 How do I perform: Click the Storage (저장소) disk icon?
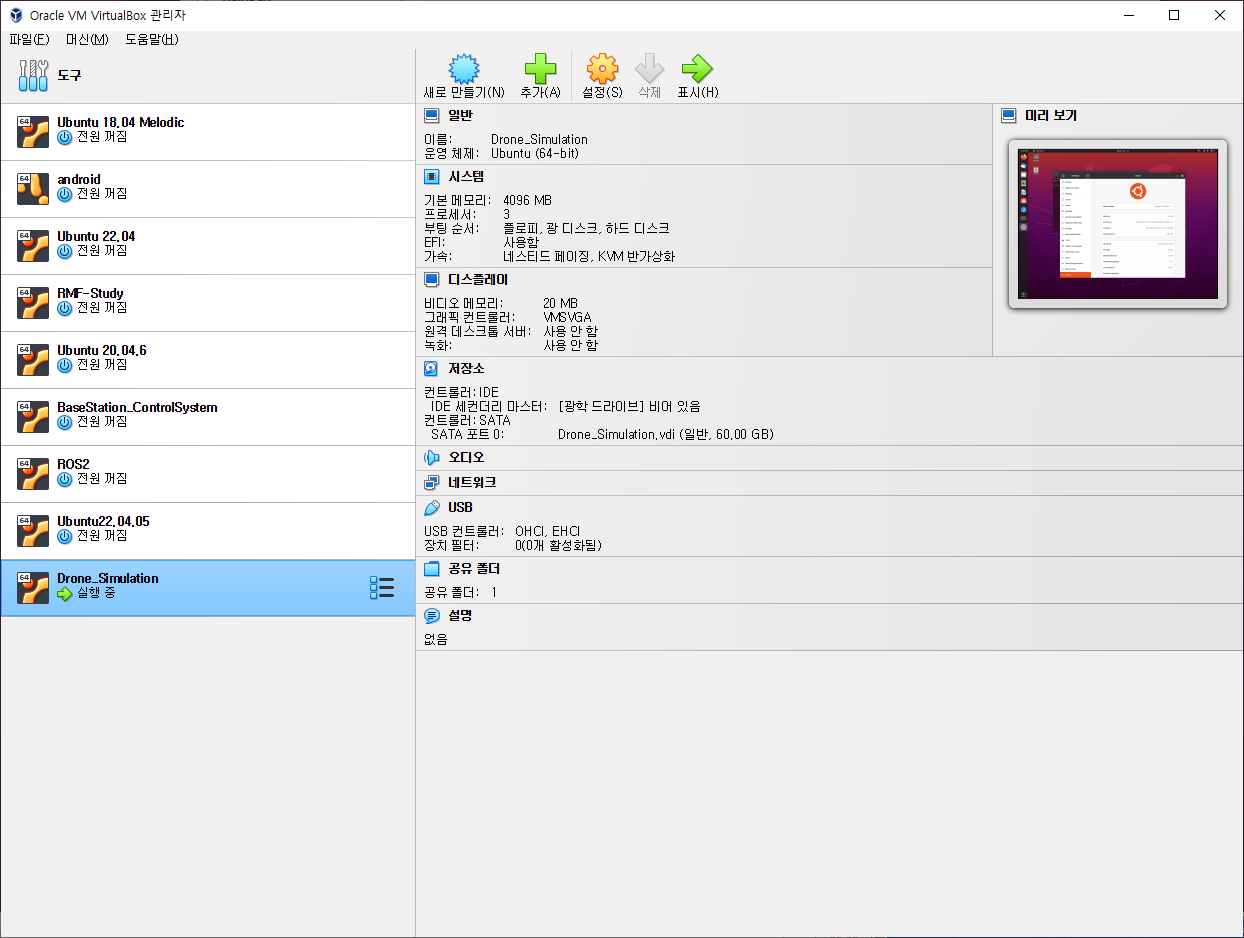click(432, 369)
